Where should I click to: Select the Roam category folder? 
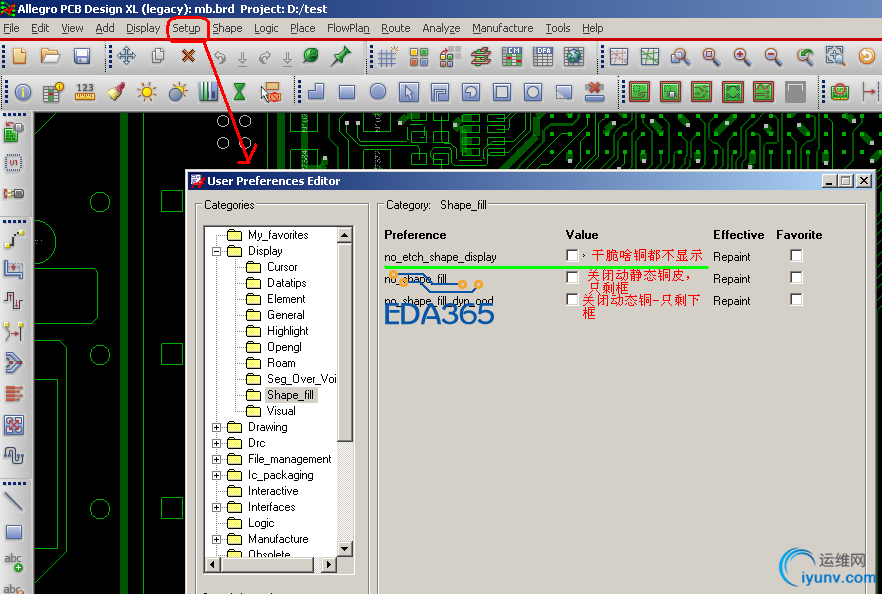click(x=281, y=363)
